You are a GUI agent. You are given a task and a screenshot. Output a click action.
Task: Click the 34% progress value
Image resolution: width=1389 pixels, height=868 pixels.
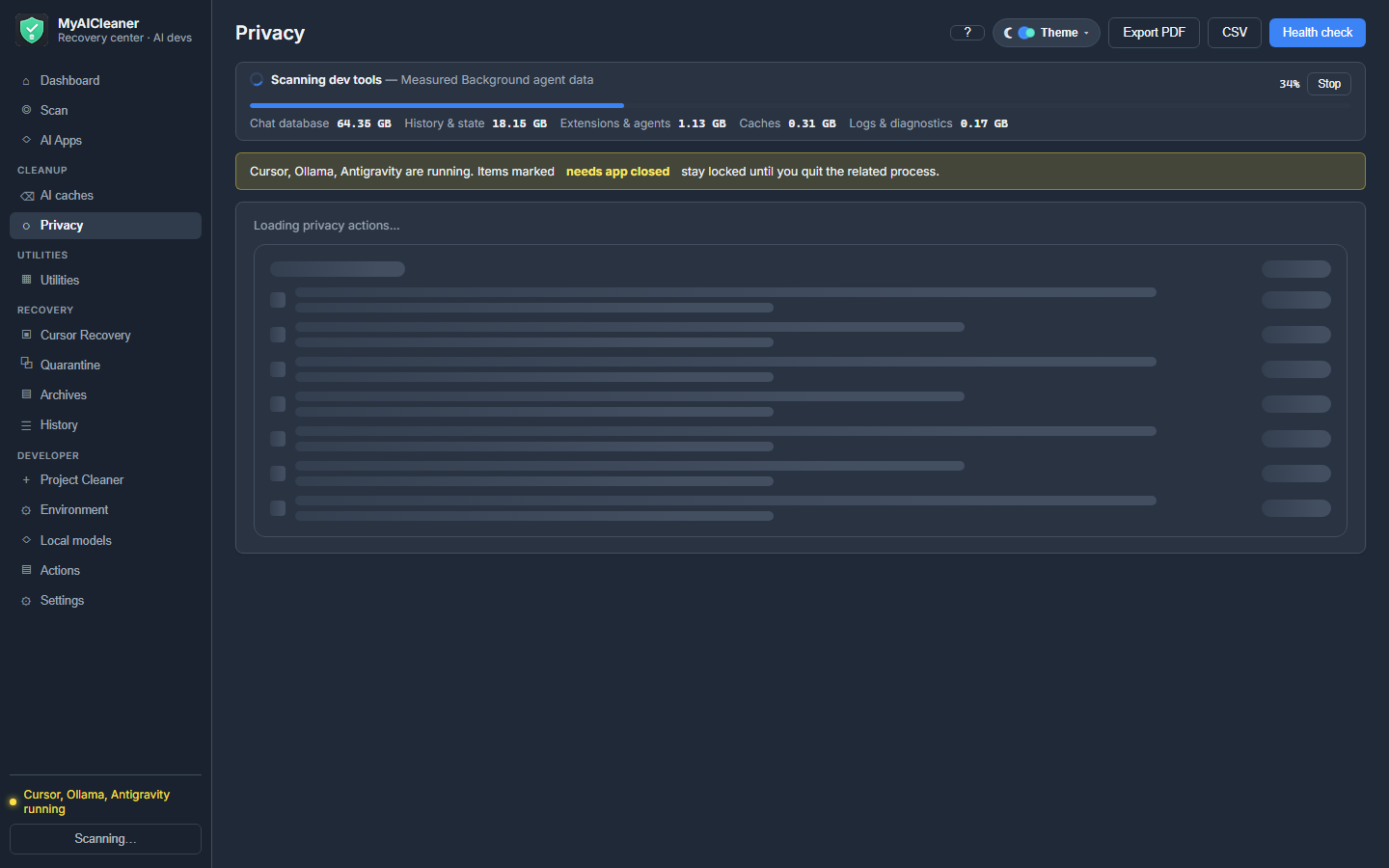coord(1290,84)
